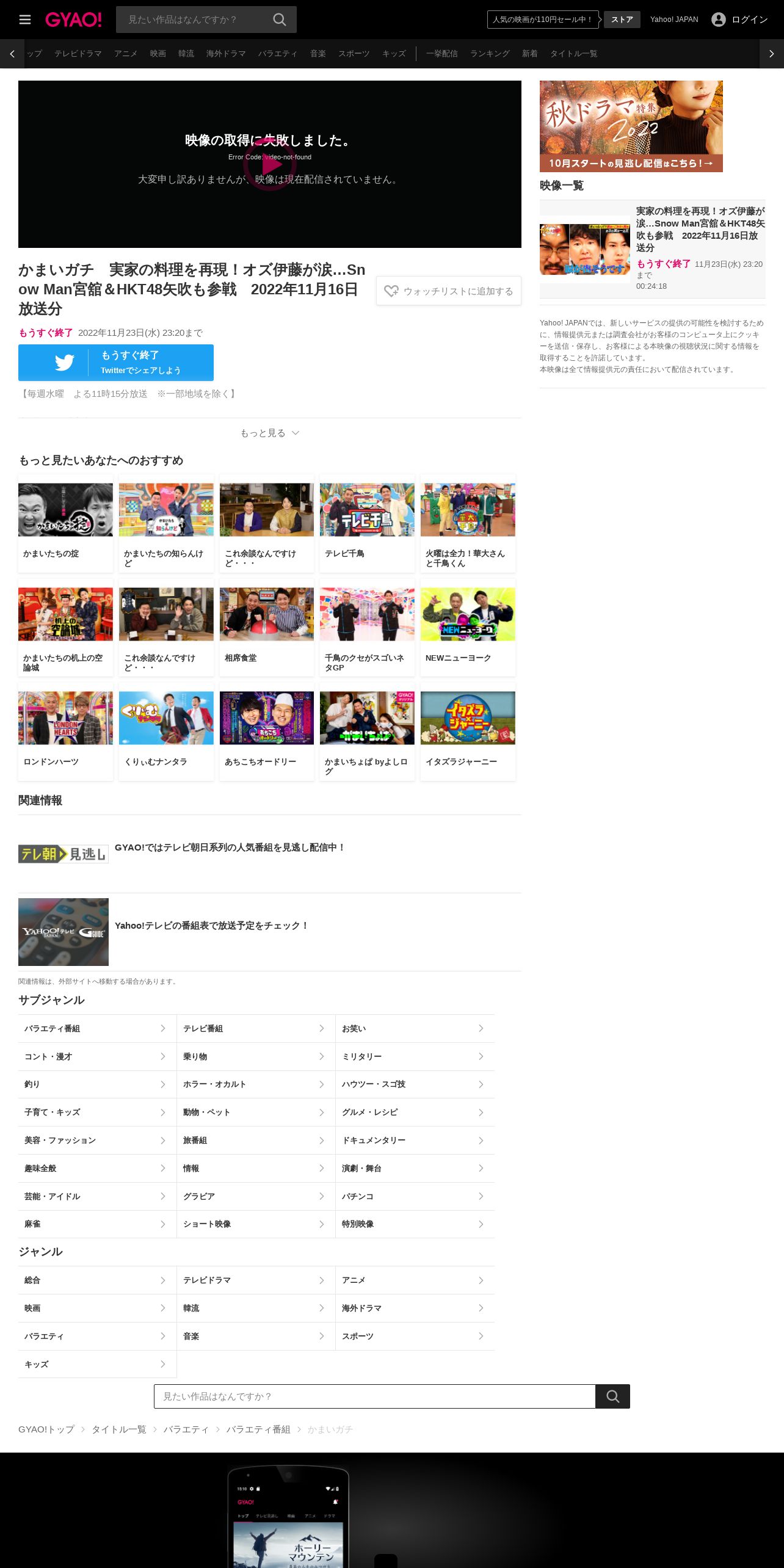The height and width of the screenshot is (1568, 784).
Task: Click the 110円セール promo link
Action: 543,20
